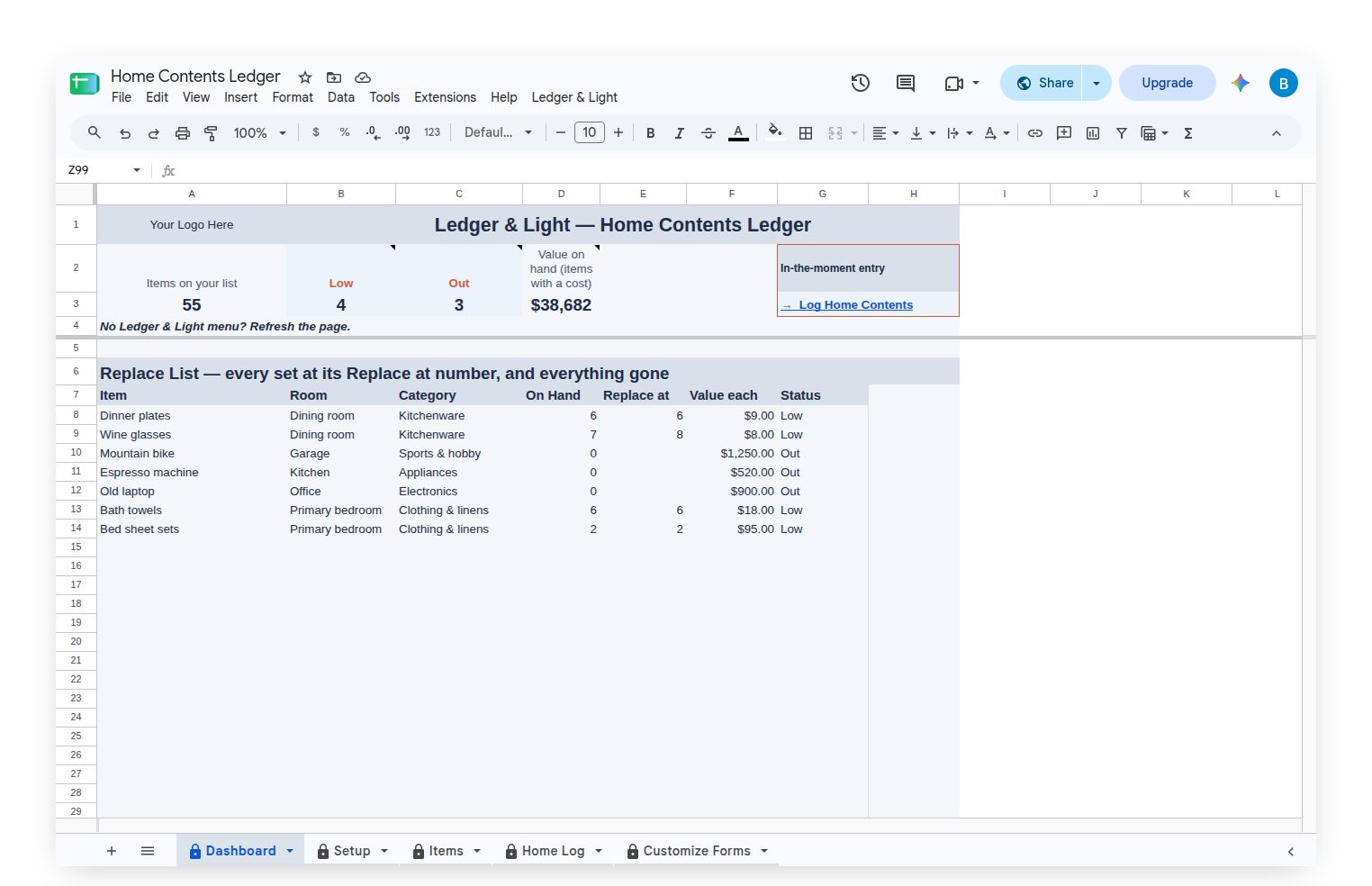This screenshot has width=1372, height=886.
Task: Open the comments panel icon
Action: pyautogui.click(x=906, y=83)
